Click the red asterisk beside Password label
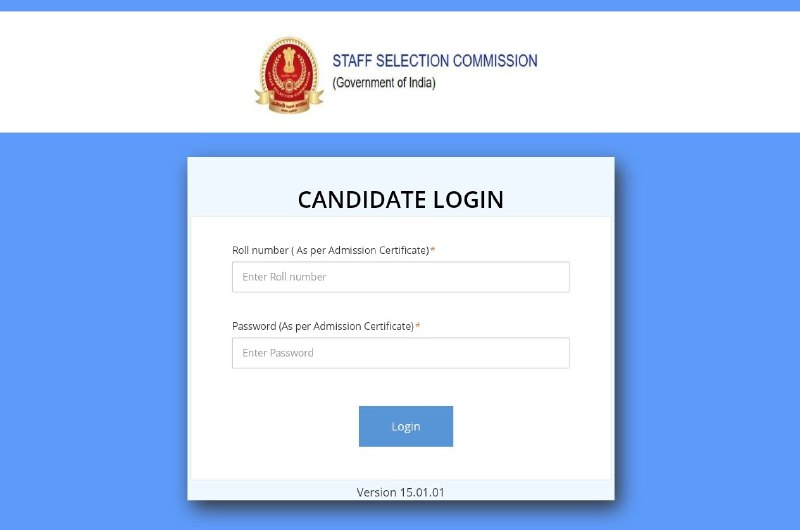Viewport: 800px width, 530px height. point(417,326)
